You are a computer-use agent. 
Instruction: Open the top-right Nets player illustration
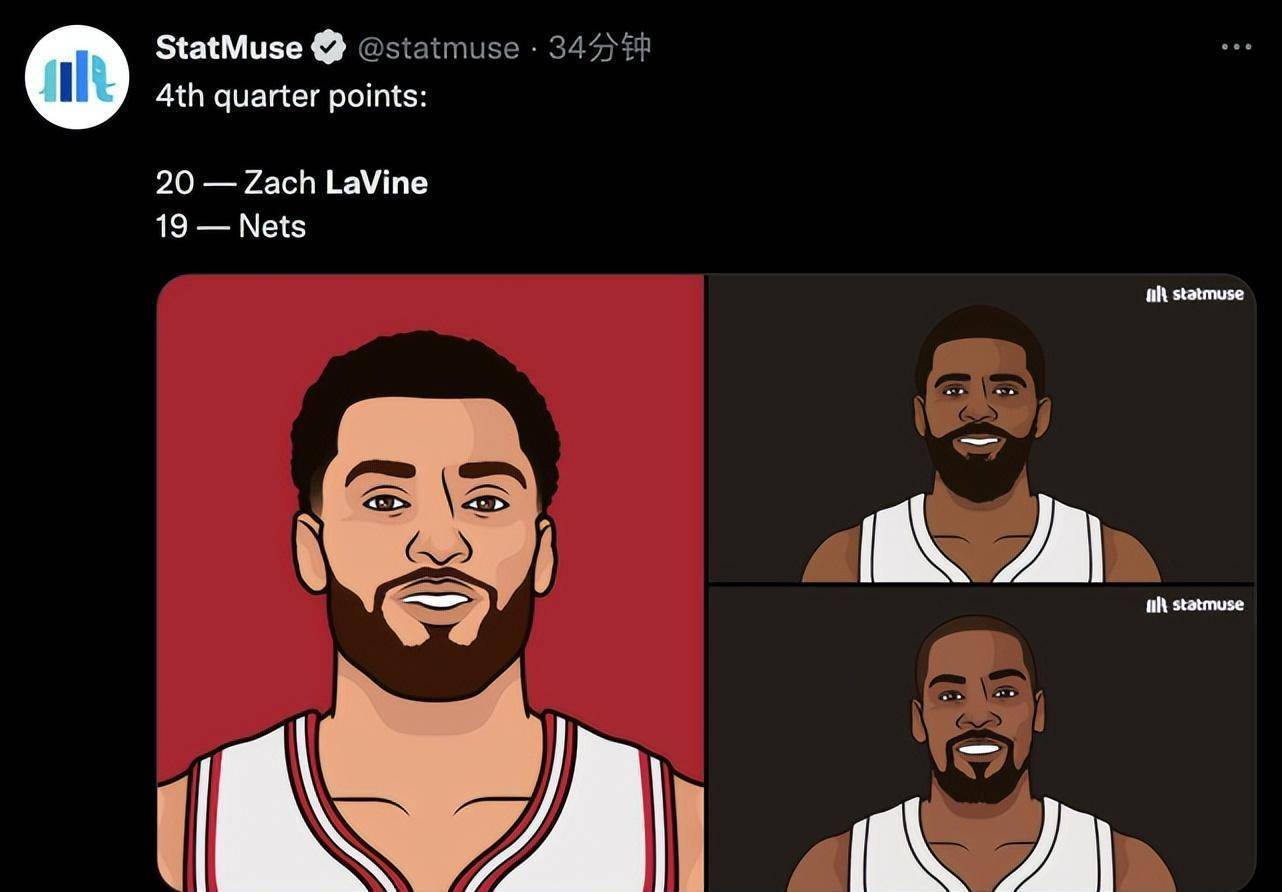tap(981, 428)
